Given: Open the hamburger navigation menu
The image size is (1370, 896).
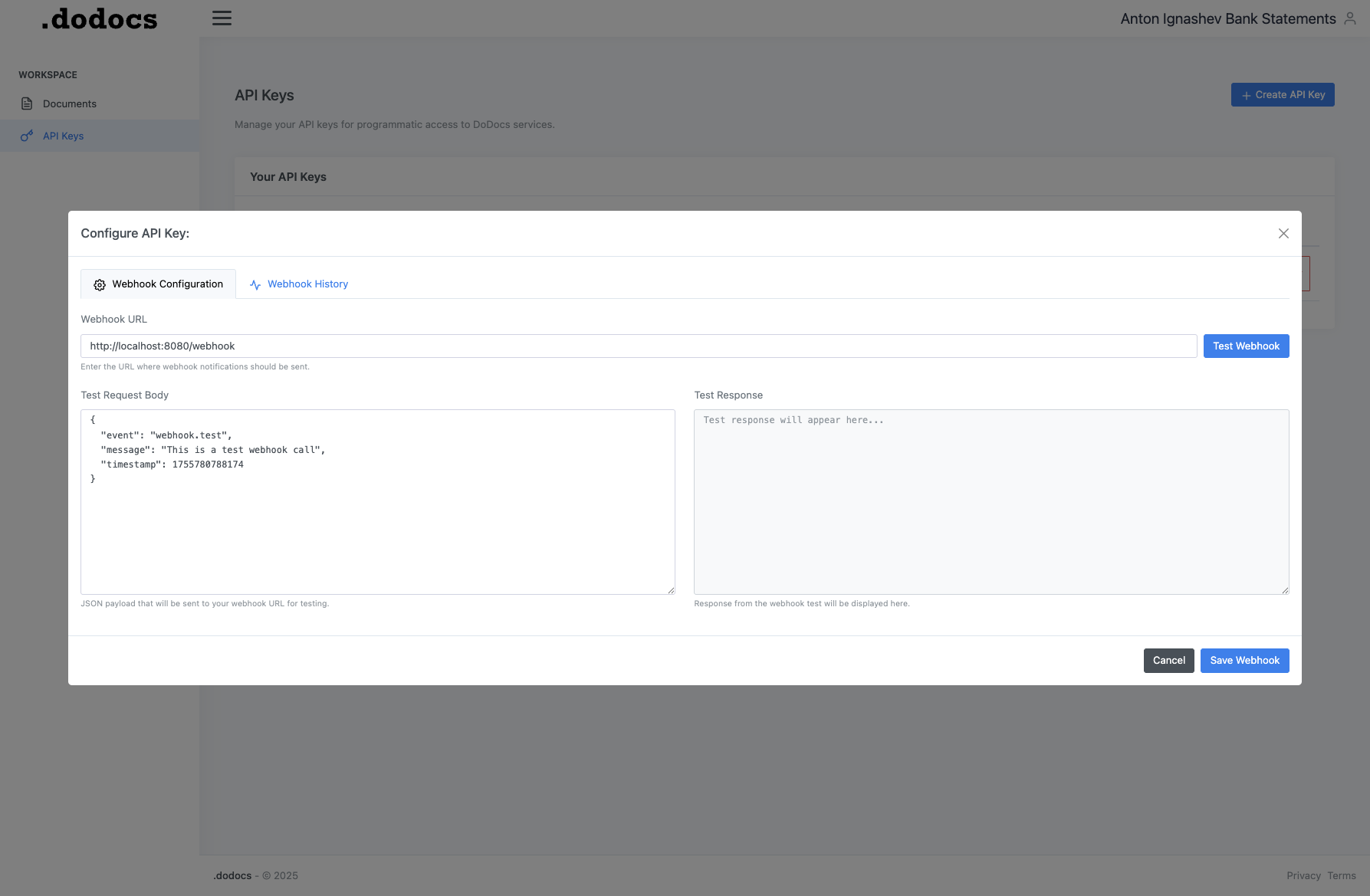Looking at the screenshot, I should (222, 18).
